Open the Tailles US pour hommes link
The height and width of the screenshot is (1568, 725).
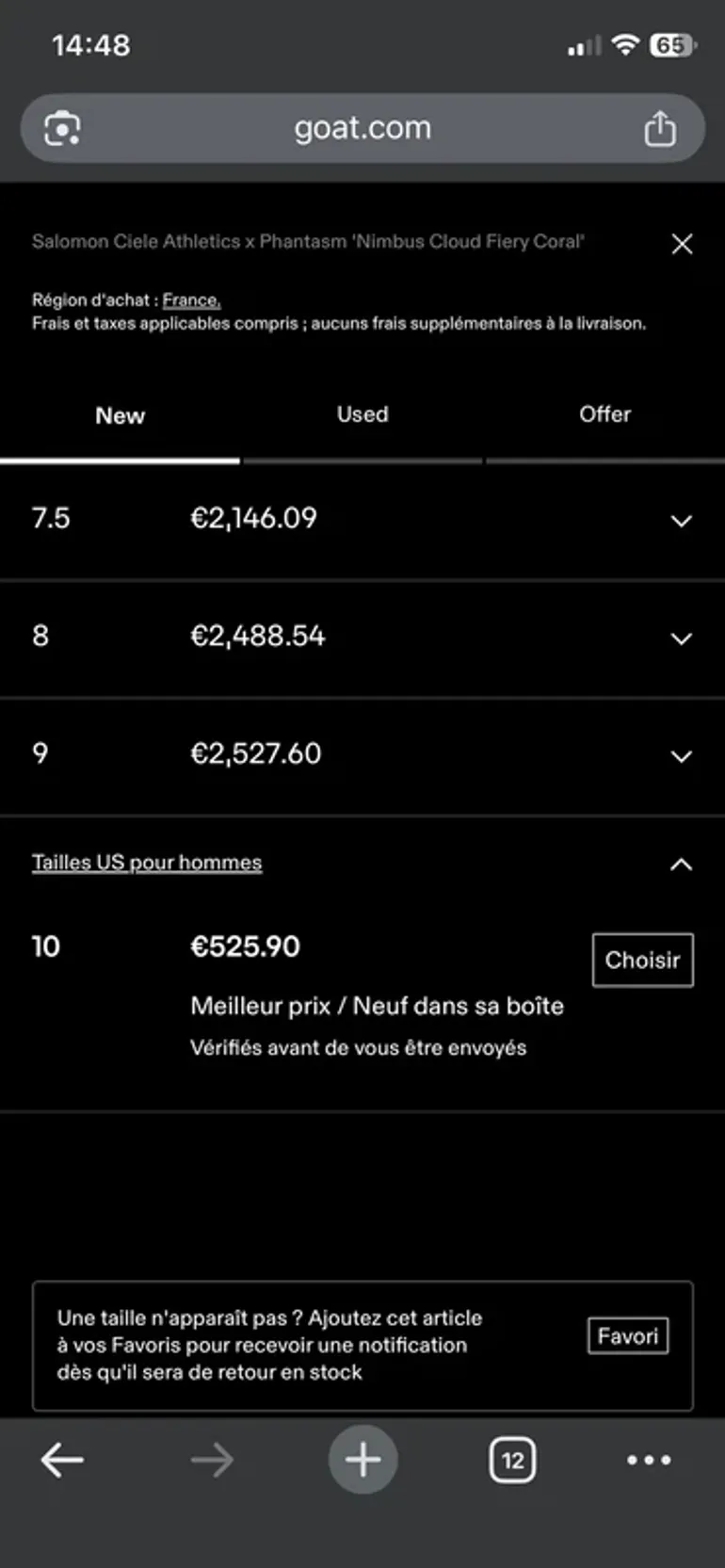(x=147, y=863)
